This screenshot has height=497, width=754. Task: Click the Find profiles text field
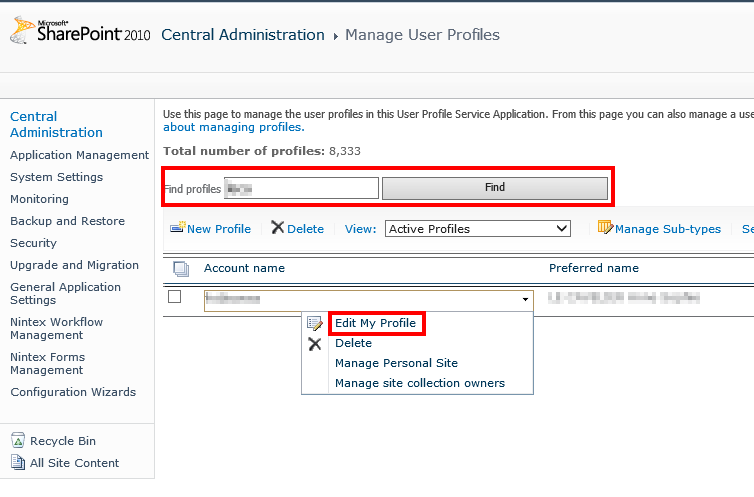point(301,188)
